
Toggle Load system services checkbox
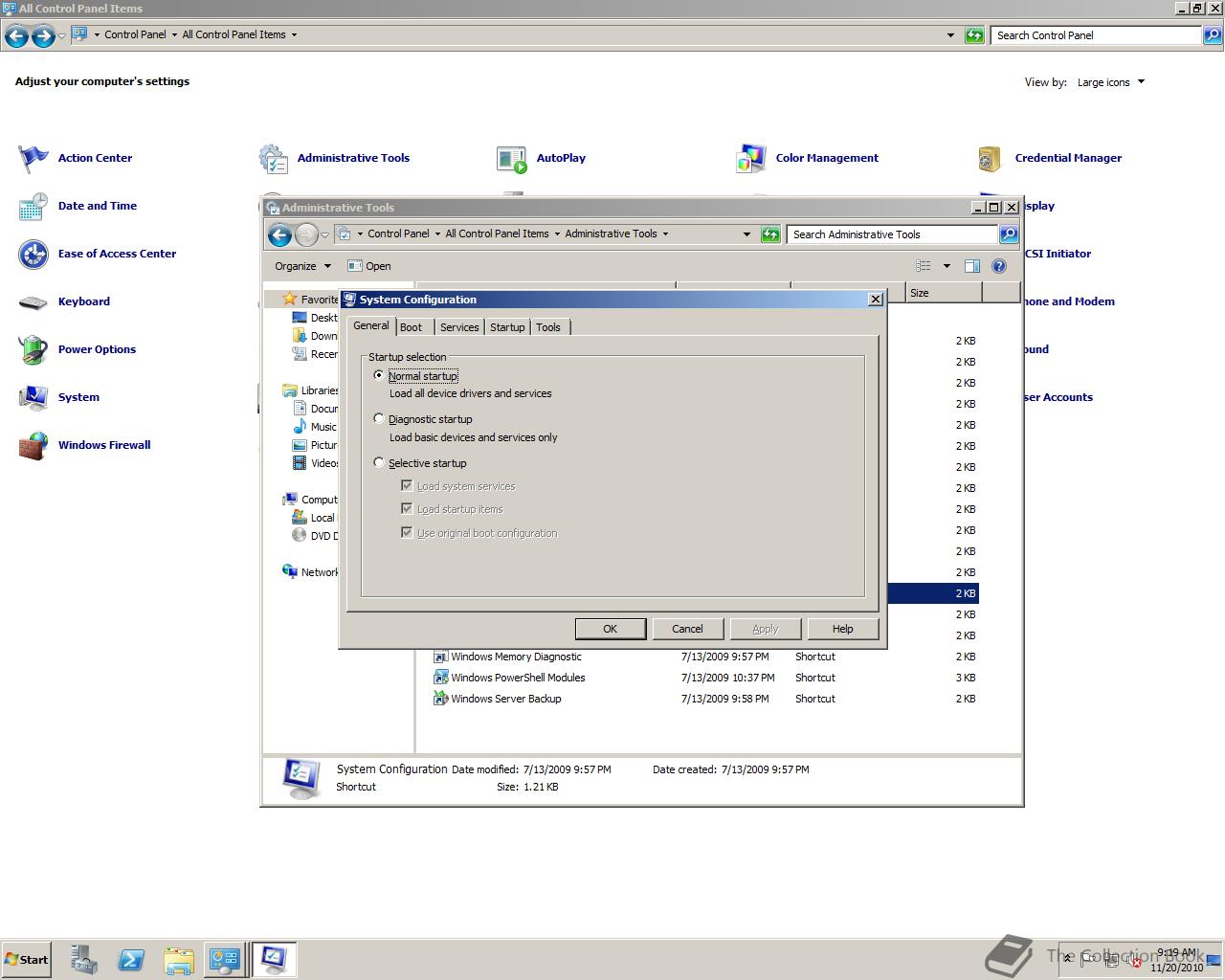(407, 485)
